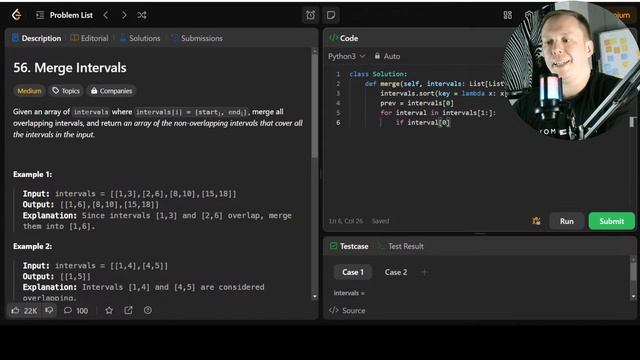This screenshot has height=360, width=640.
Task: Run the code
Action: click(x=567, y=221)
